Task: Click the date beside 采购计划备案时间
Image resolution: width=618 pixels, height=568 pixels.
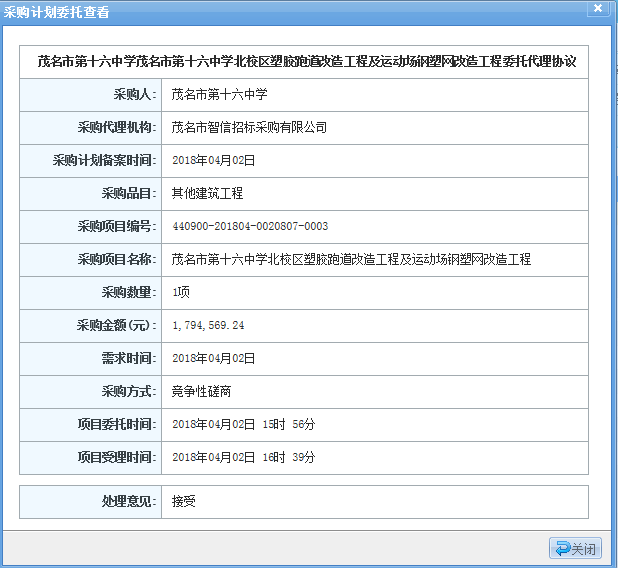Action: pos(214,160)
